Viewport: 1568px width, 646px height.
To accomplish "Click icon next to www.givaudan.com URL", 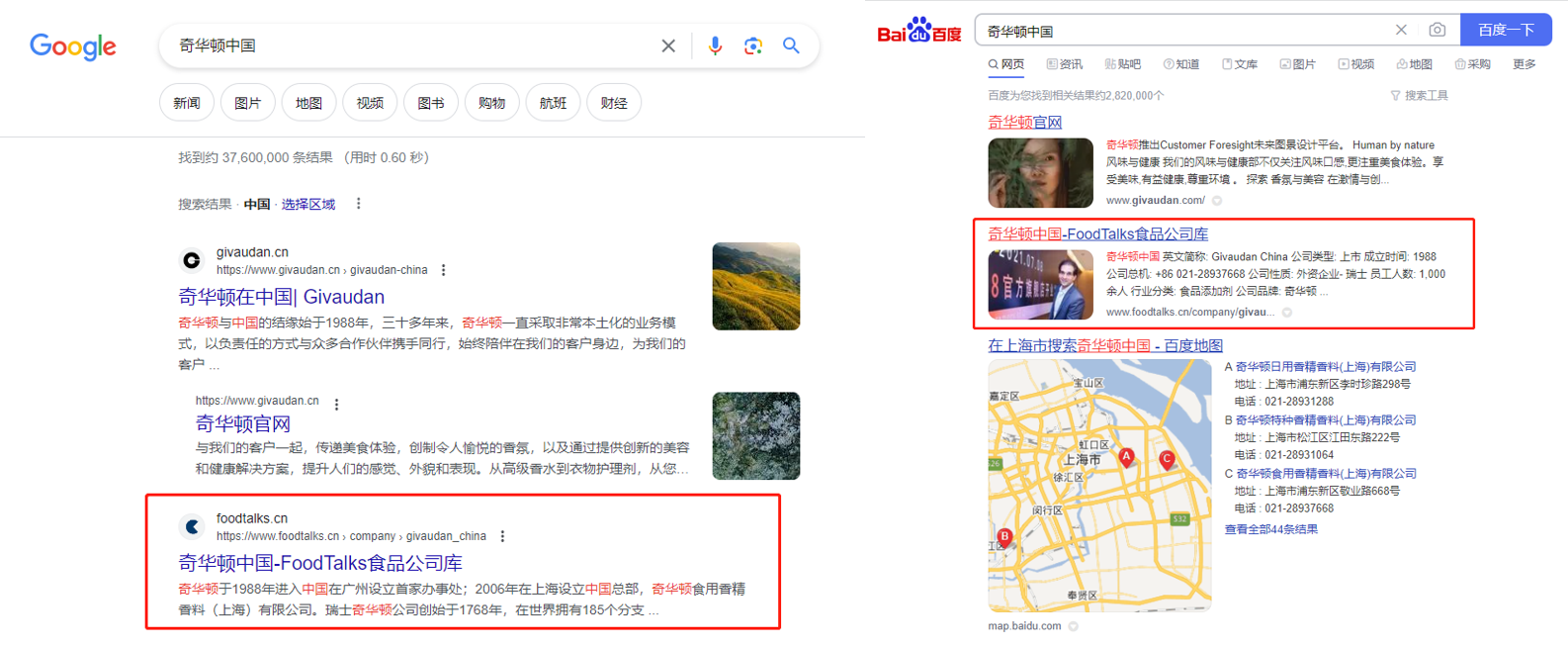I will tap(1217, 201).
